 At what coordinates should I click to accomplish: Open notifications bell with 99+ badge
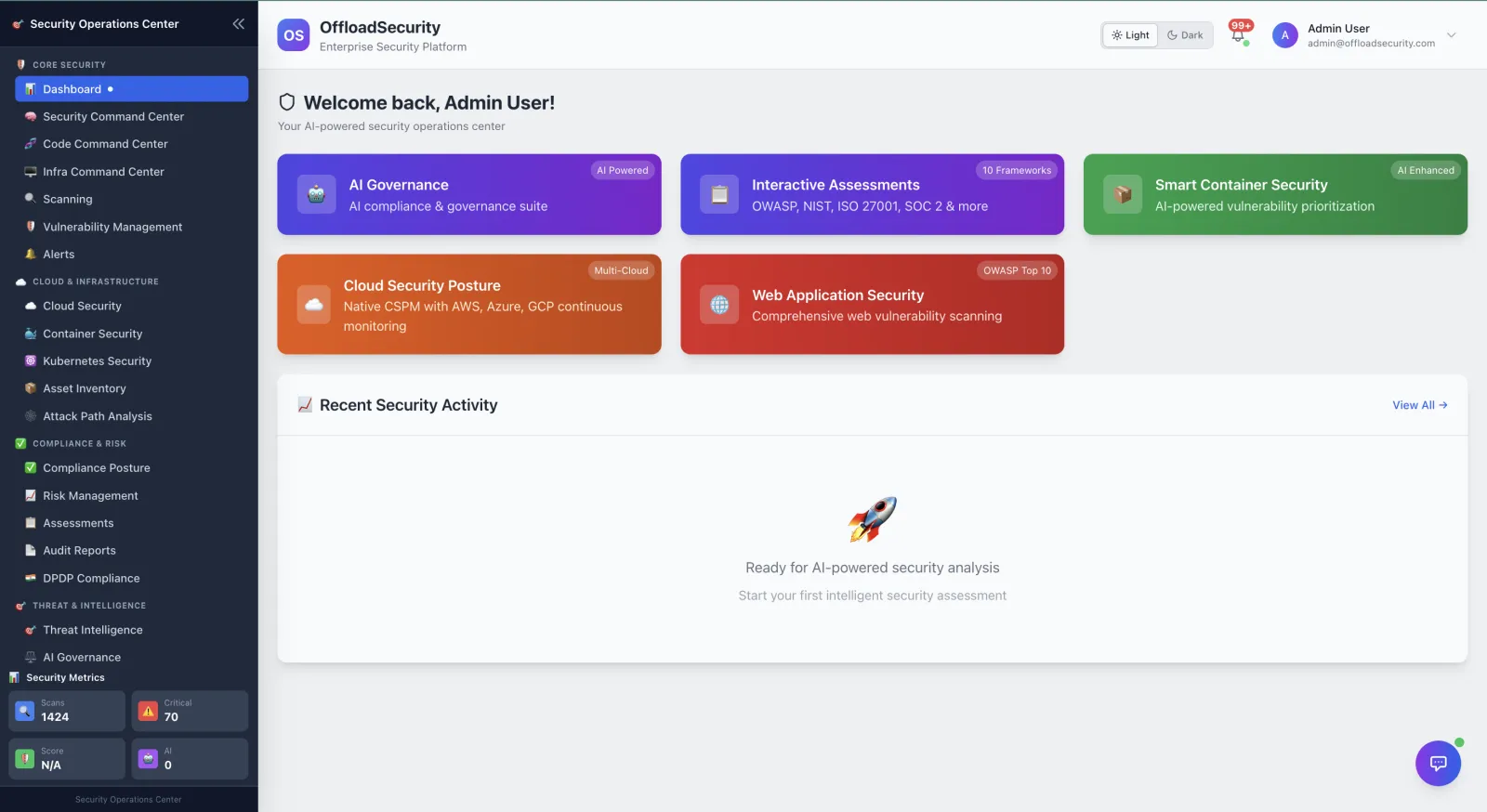1239,34
